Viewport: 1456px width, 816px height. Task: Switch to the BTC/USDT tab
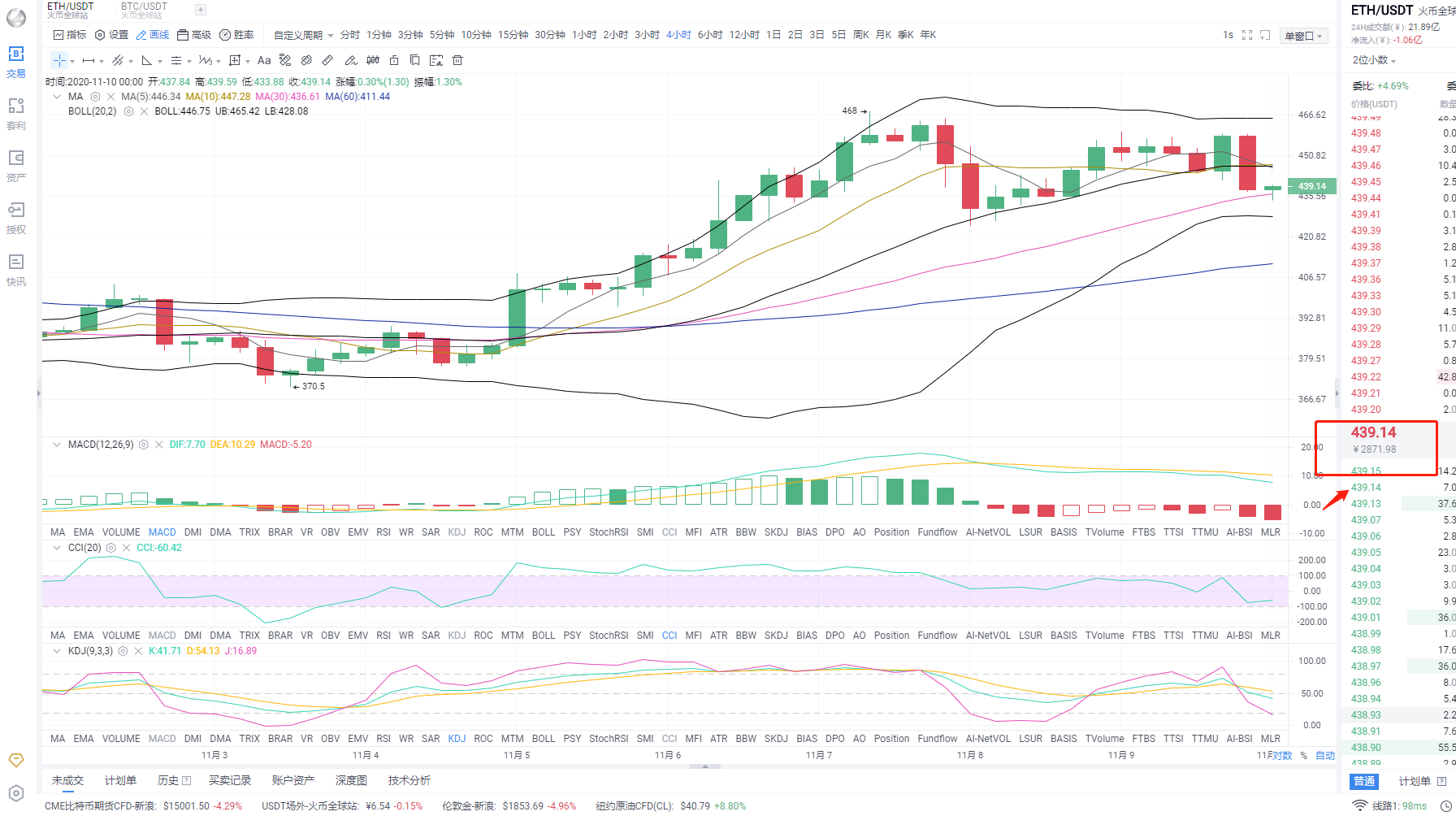tap(143, 9)
